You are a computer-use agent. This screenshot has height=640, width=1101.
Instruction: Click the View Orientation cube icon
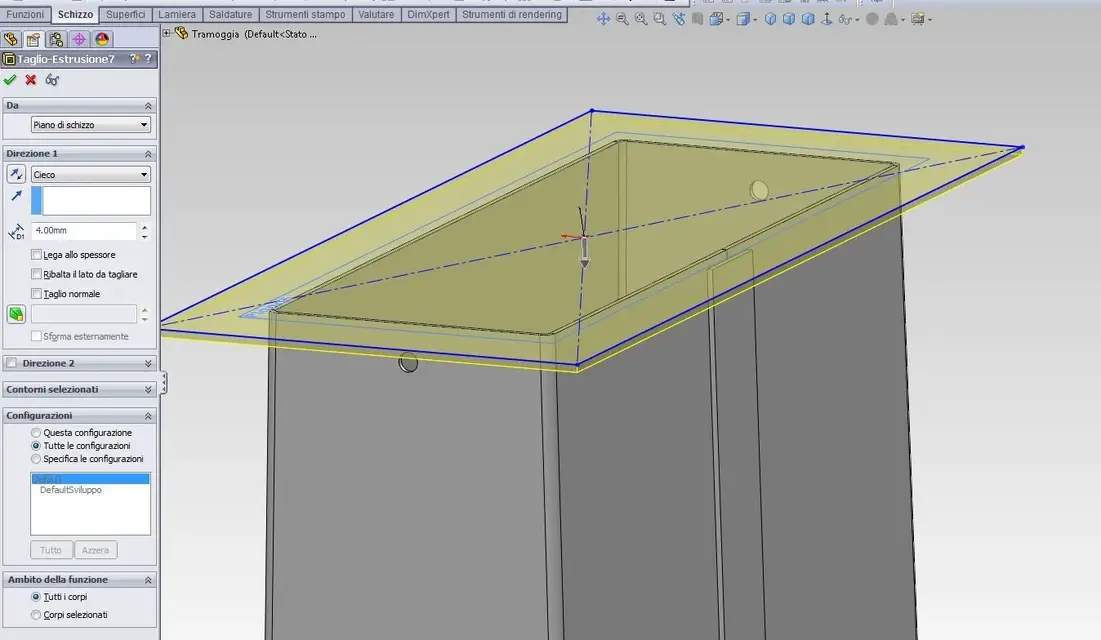coord(717,19)
